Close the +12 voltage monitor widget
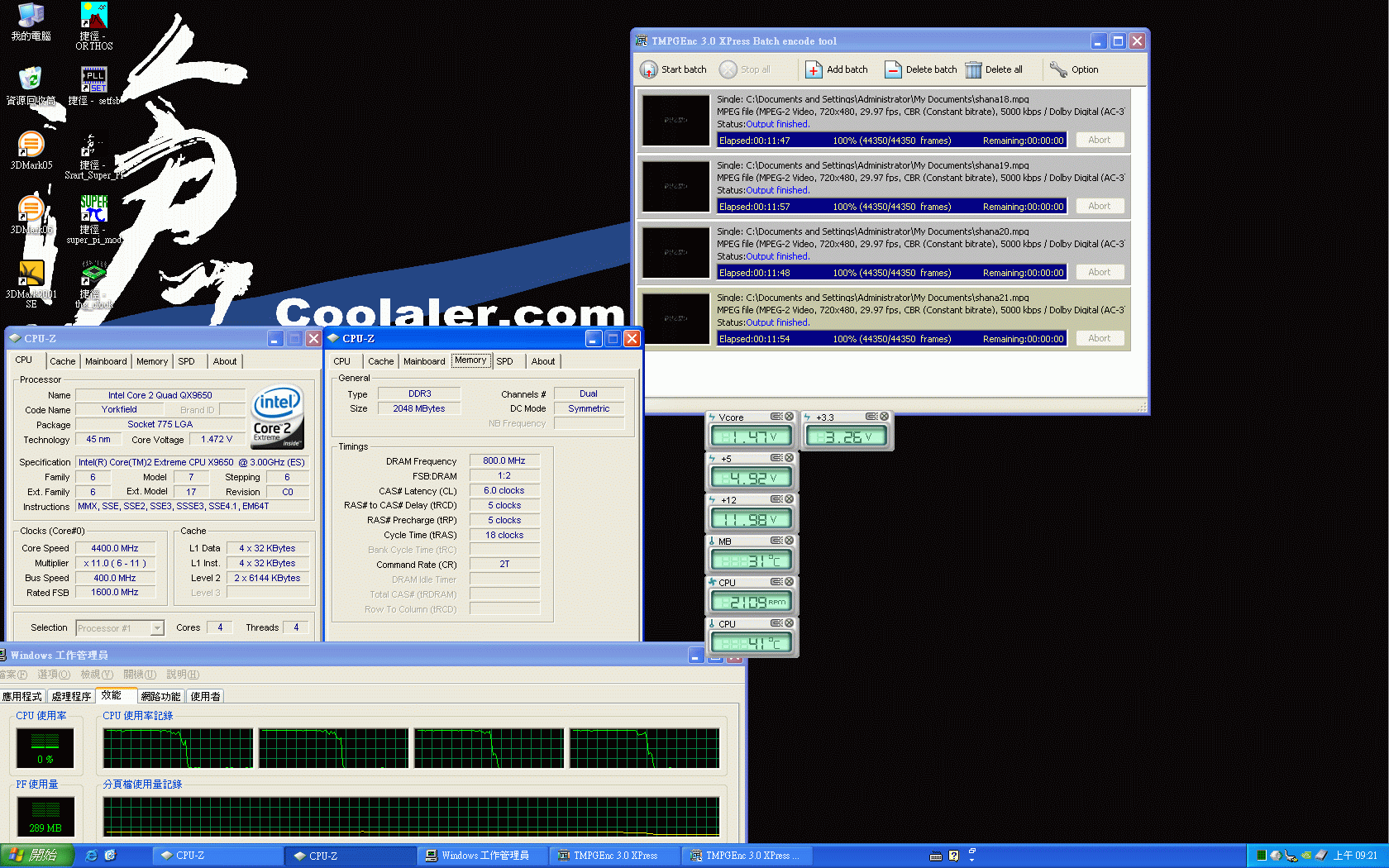Image resolution: width=1389 pixels, height=868 pixels. 789,499
